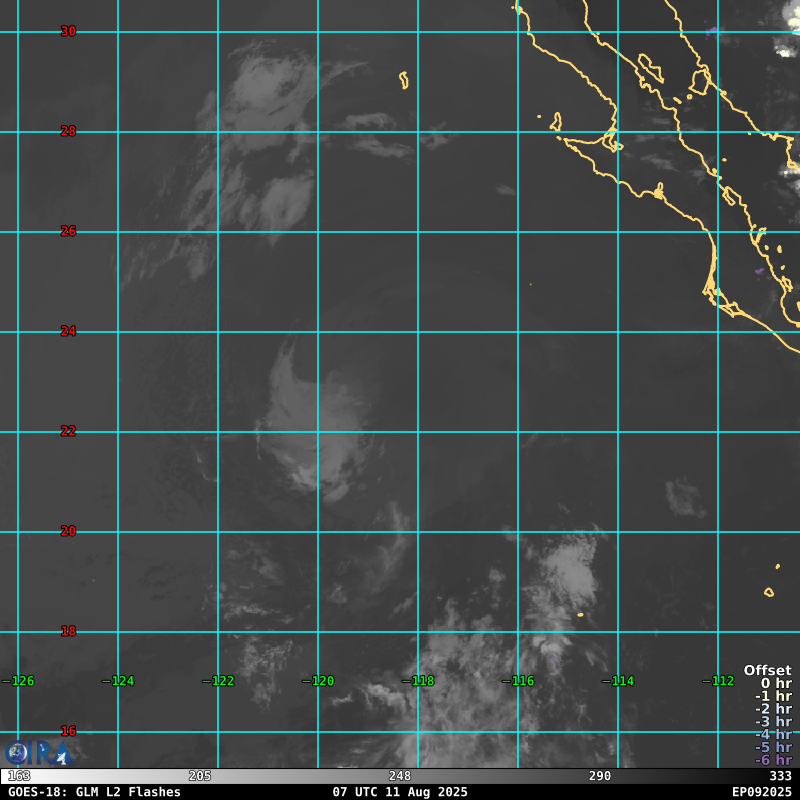Click the latitude label 16
Image resolution: width=800 pixels, height=800 pixels.
[x=68, y=732]
